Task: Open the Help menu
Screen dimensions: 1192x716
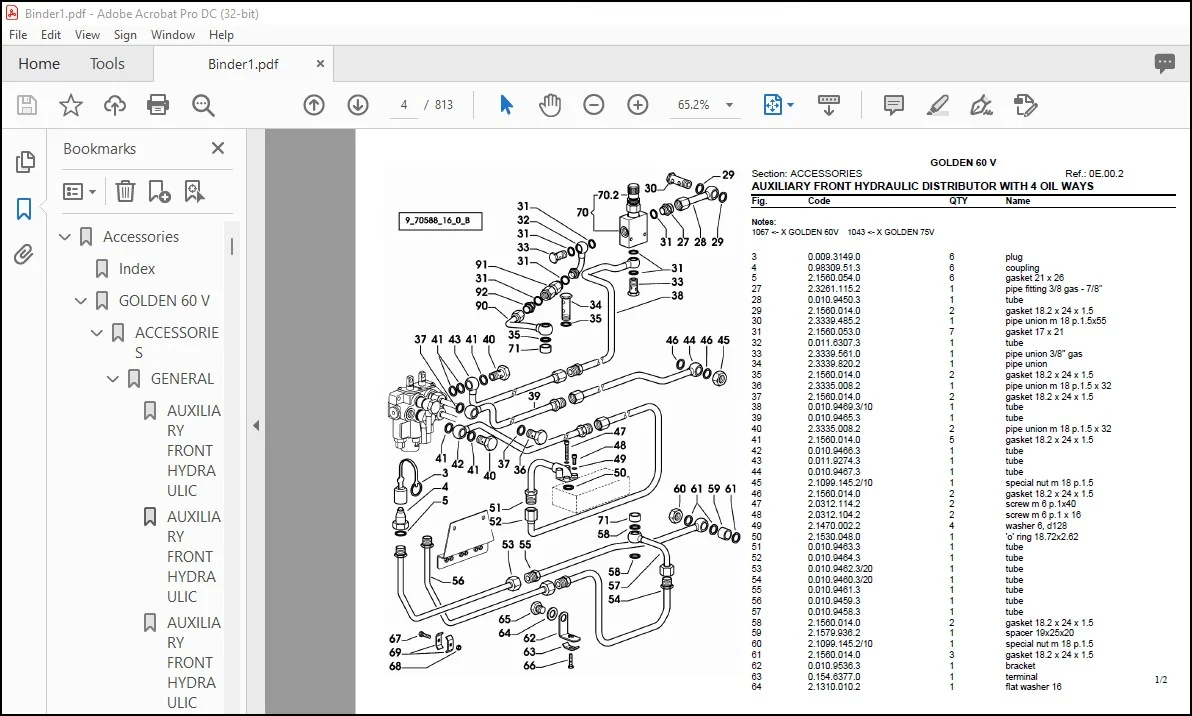Action: point(221,35)
